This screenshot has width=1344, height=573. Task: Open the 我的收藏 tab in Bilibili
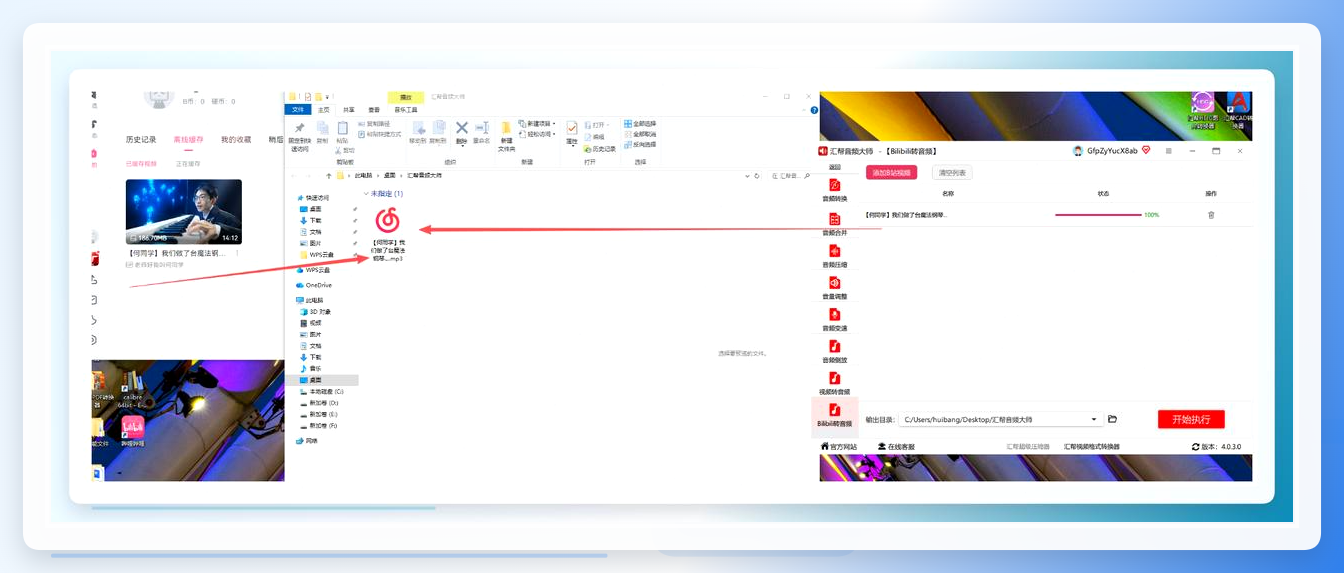point(236,139)
